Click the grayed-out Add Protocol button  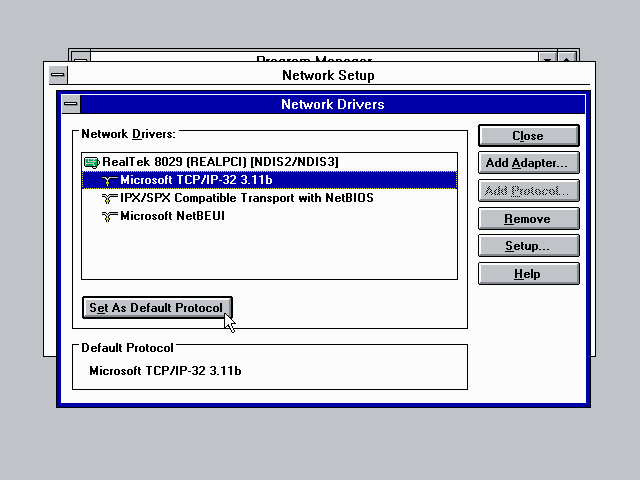coord(529,191)
